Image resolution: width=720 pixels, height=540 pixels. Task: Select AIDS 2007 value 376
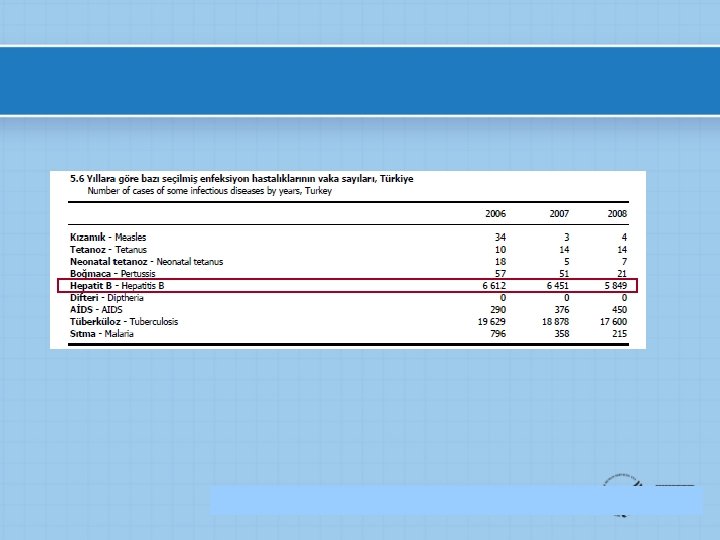(562, 309)
